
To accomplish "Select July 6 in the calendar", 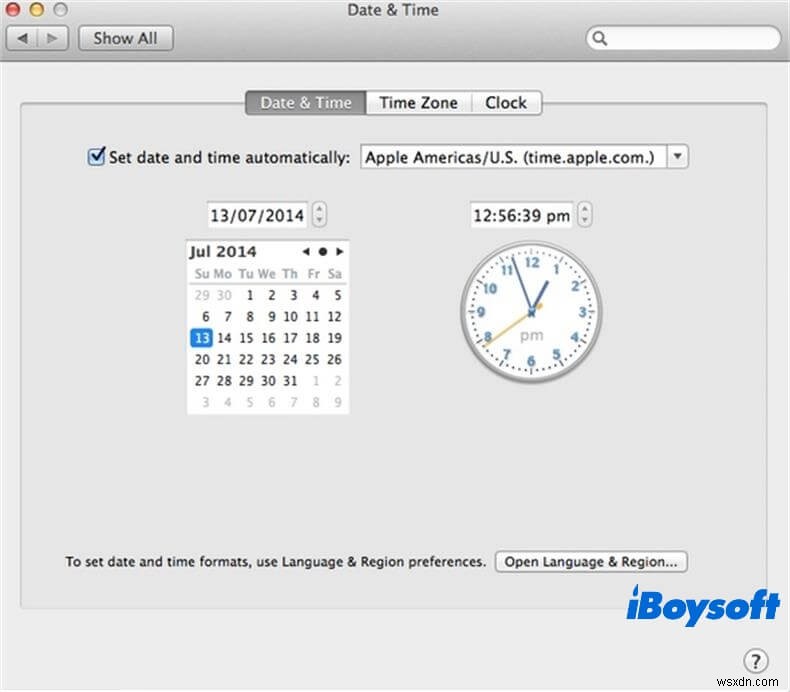I will [x=206, y=317].
